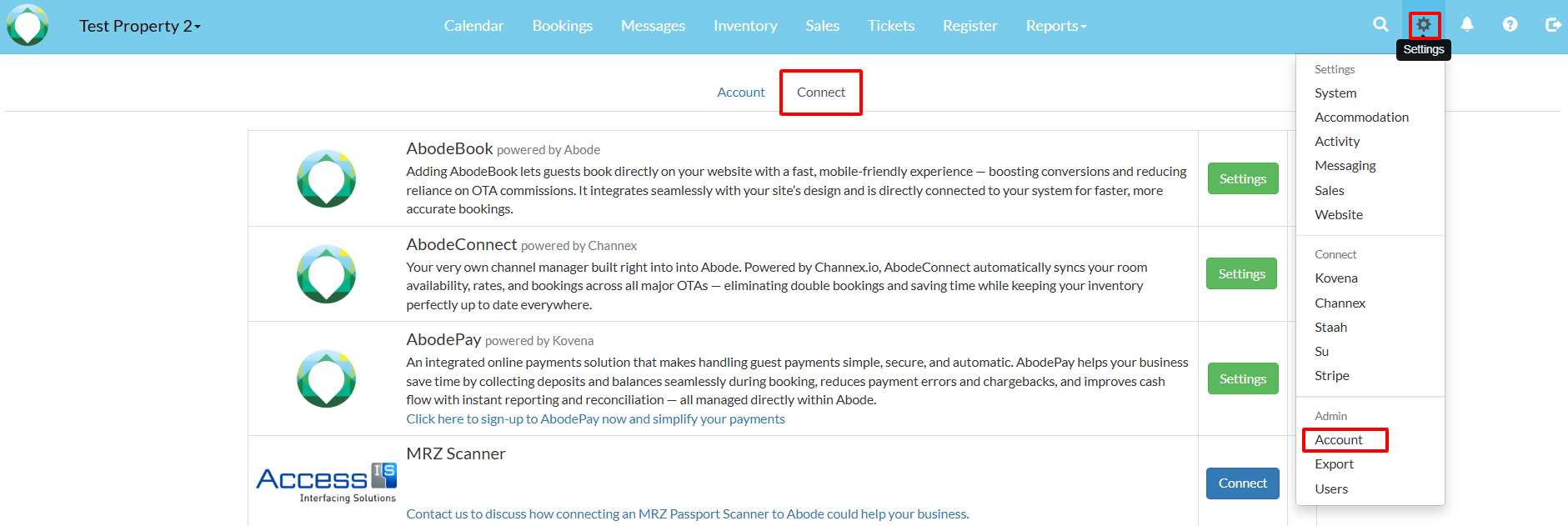1568x526 pixels.
Task: Click the AbodePay sign-up link
Action: (595, 419)
